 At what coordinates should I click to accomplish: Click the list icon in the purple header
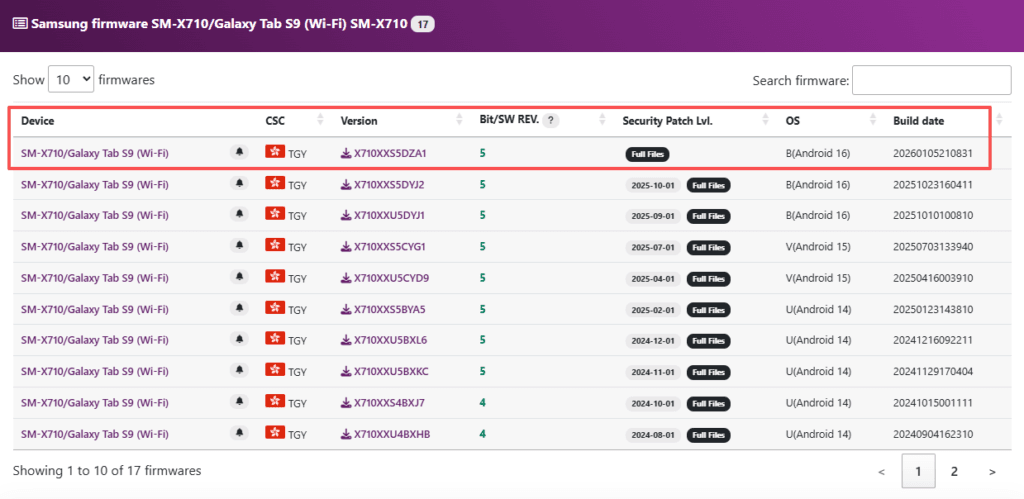pos(20,24)
